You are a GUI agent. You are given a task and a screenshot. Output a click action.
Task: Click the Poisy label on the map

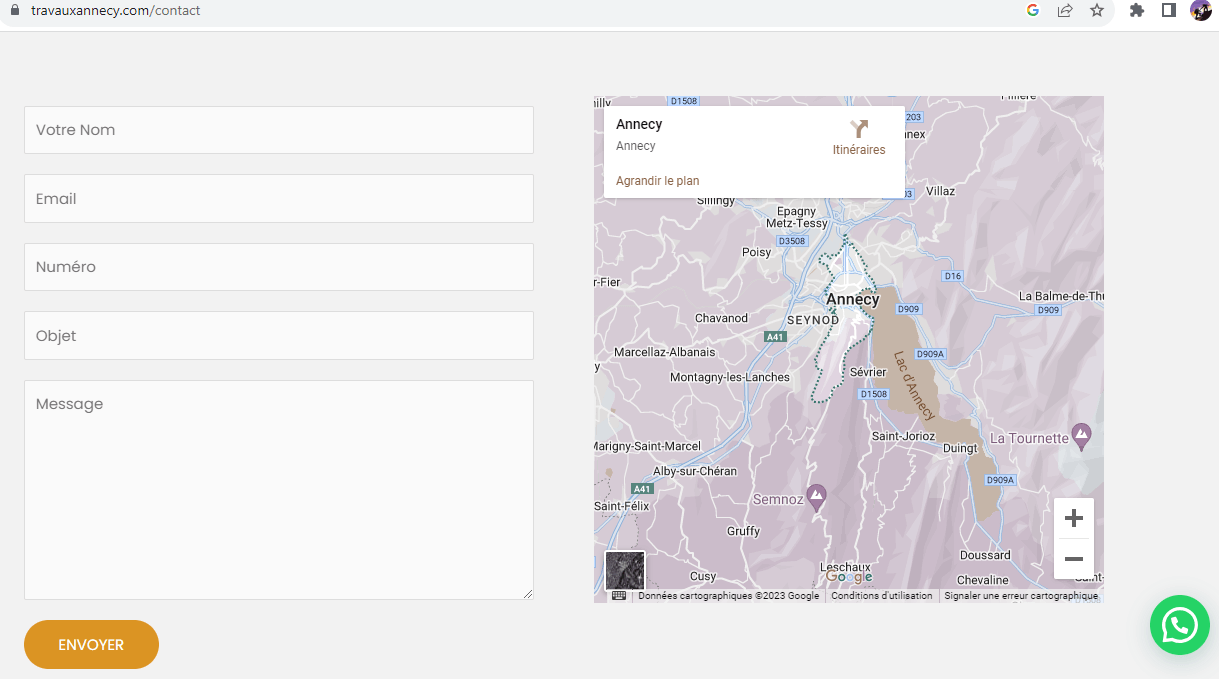click(x=757, y=252)
